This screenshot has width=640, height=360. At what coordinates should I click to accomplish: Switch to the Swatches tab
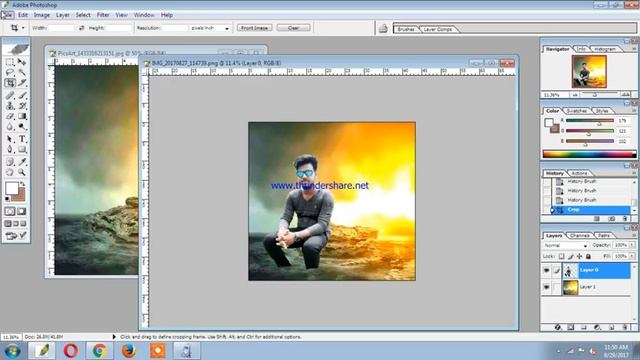[577, 111]
